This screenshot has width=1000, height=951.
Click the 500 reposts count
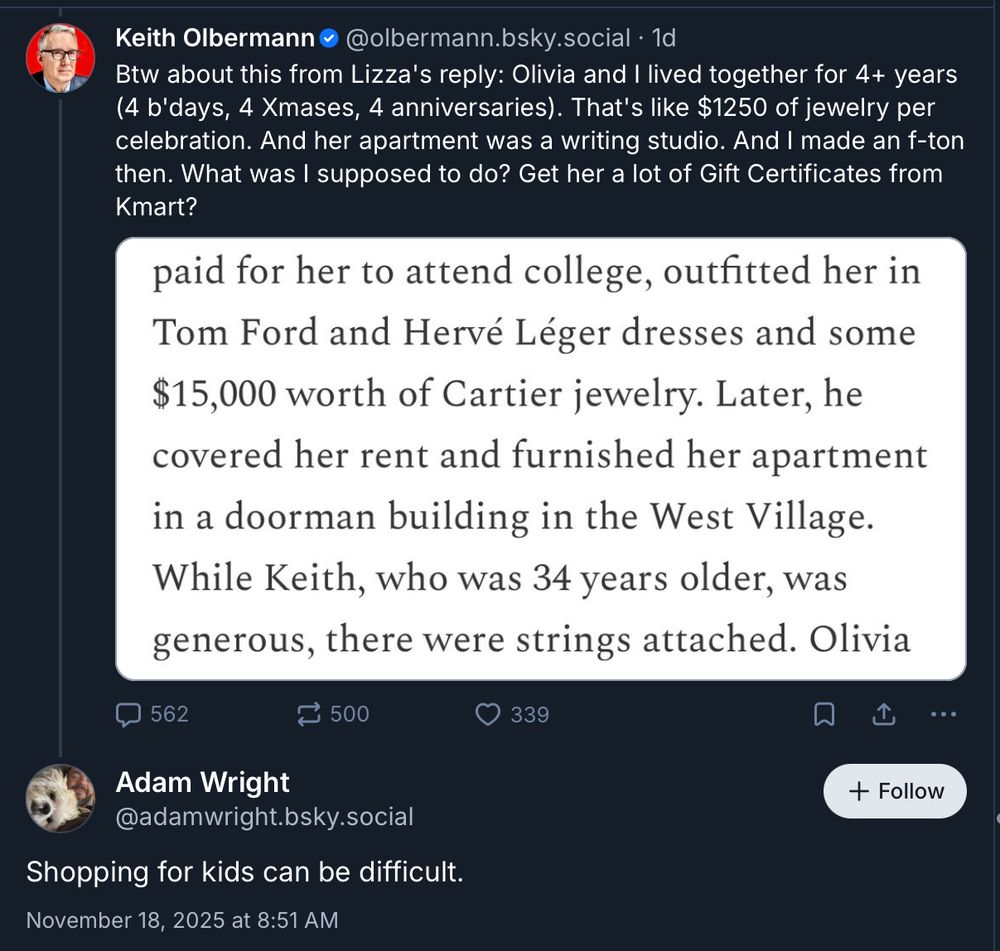pyautogui.click(x=349, y=714)
